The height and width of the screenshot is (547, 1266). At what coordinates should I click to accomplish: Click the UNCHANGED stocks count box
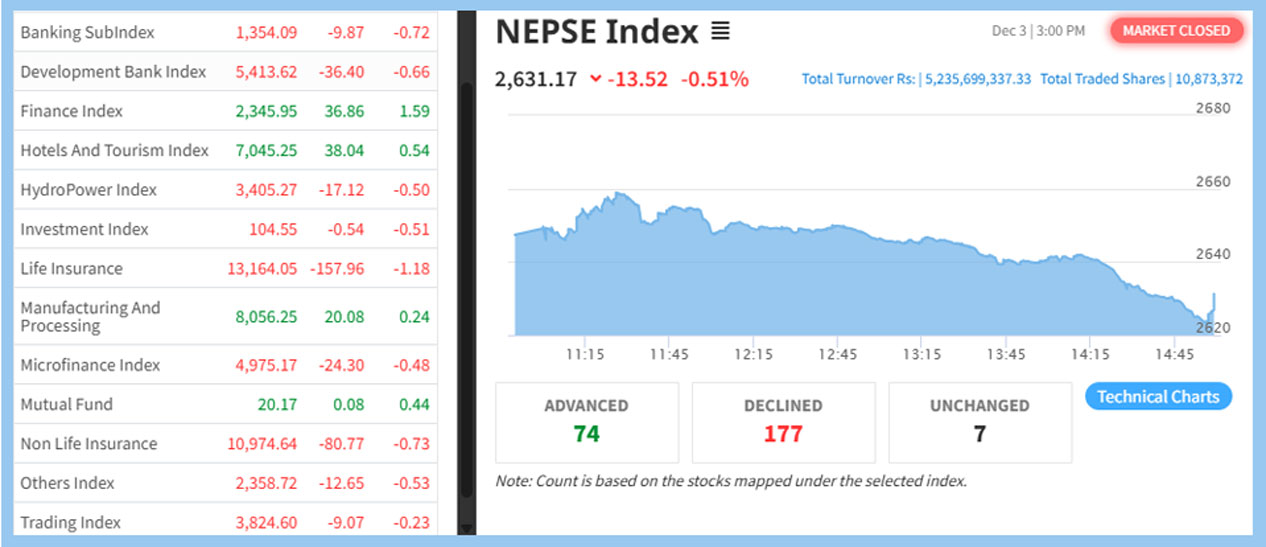point(979,422)
